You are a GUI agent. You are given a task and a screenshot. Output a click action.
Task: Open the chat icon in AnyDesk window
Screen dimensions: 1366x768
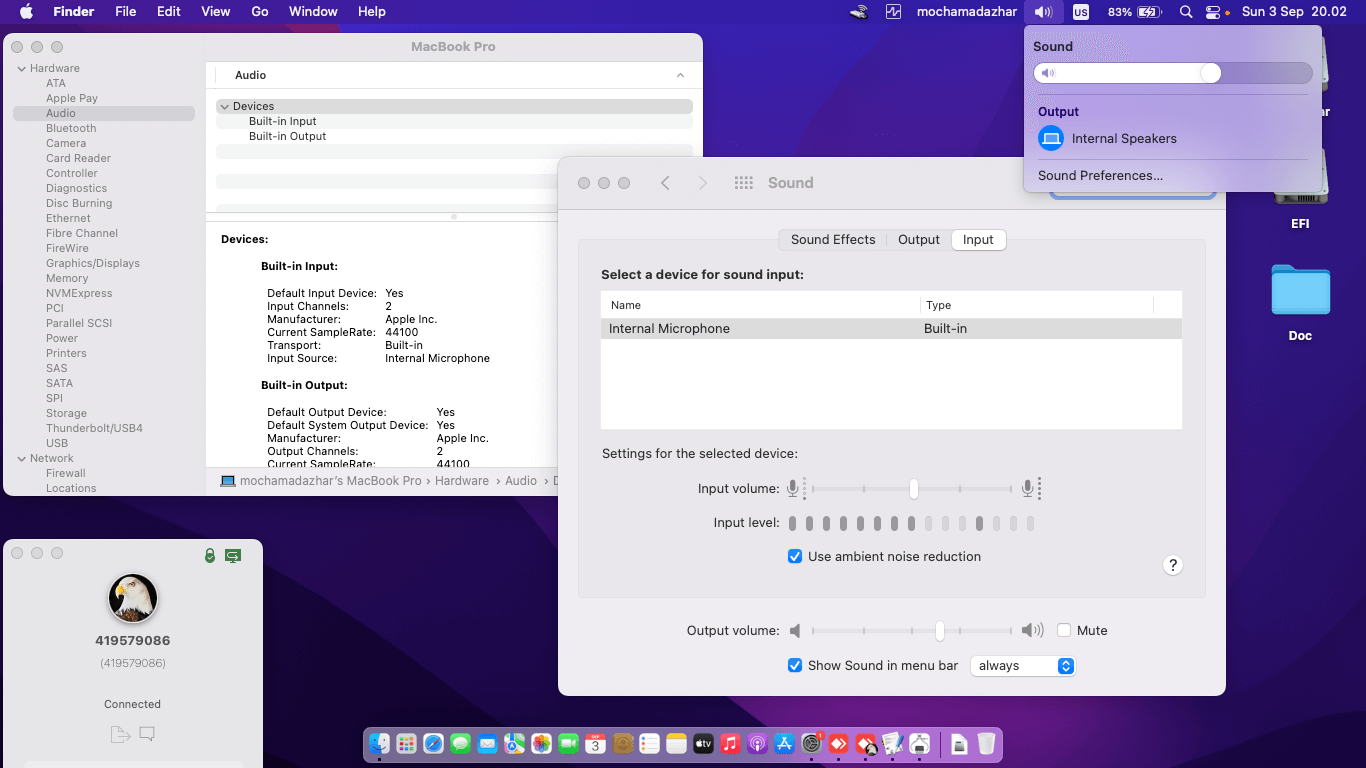click(x=147, y=735)
